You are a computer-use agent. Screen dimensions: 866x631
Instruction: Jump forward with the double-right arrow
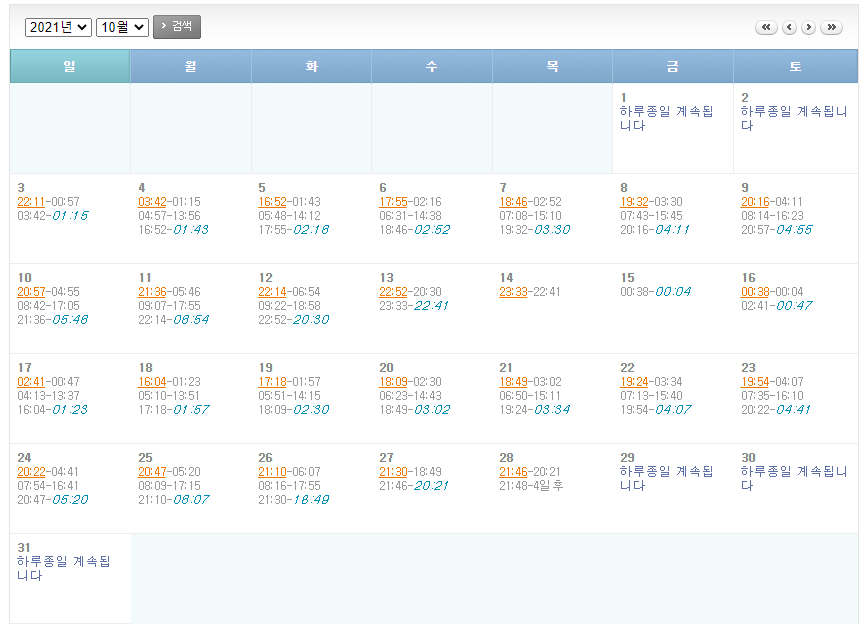click(831, 27)
